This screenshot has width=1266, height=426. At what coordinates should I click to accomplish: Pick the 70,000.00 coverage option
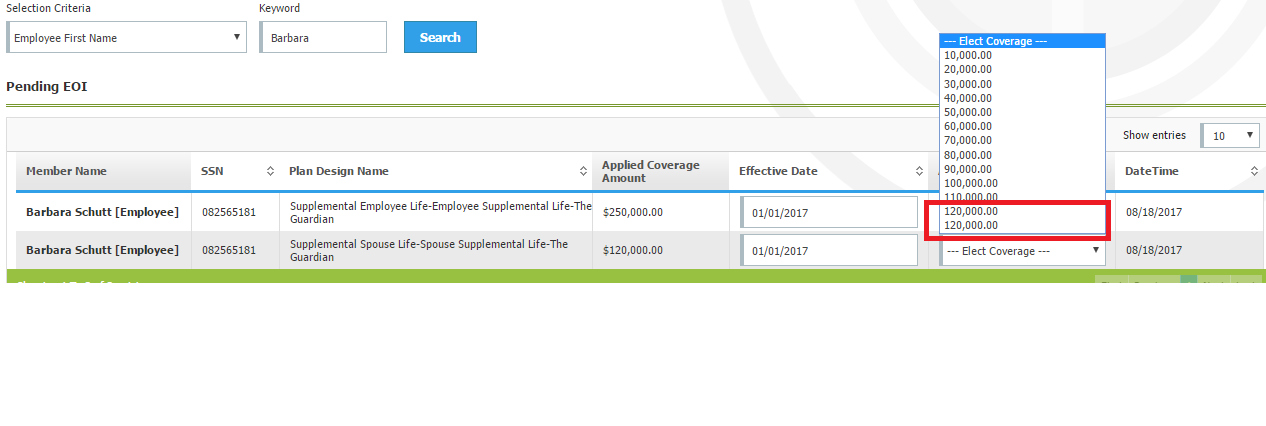968,141
